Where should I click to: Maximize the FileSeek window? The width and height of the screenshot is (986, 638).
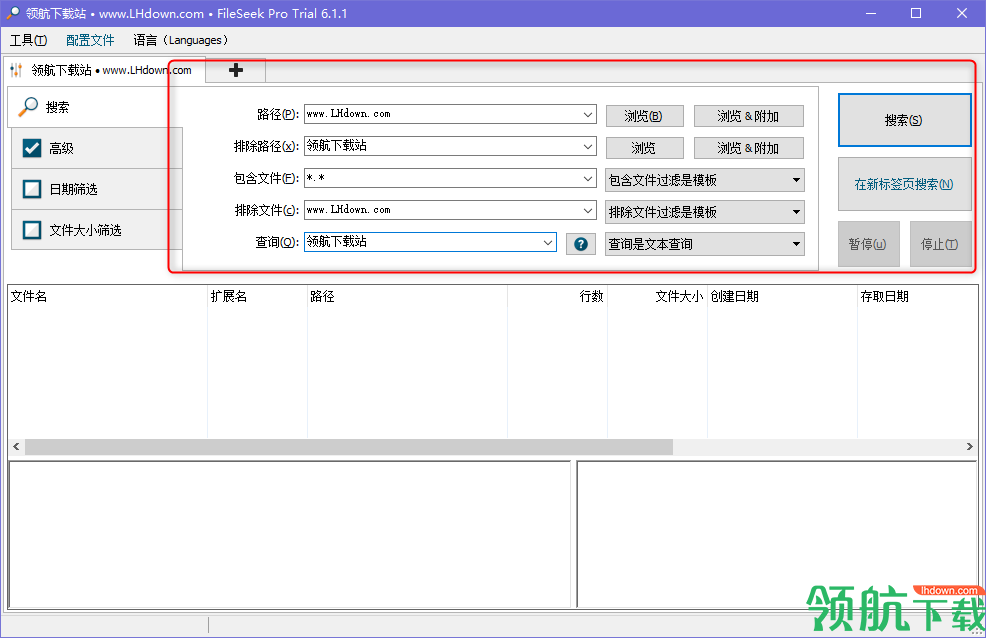[916, 13]
